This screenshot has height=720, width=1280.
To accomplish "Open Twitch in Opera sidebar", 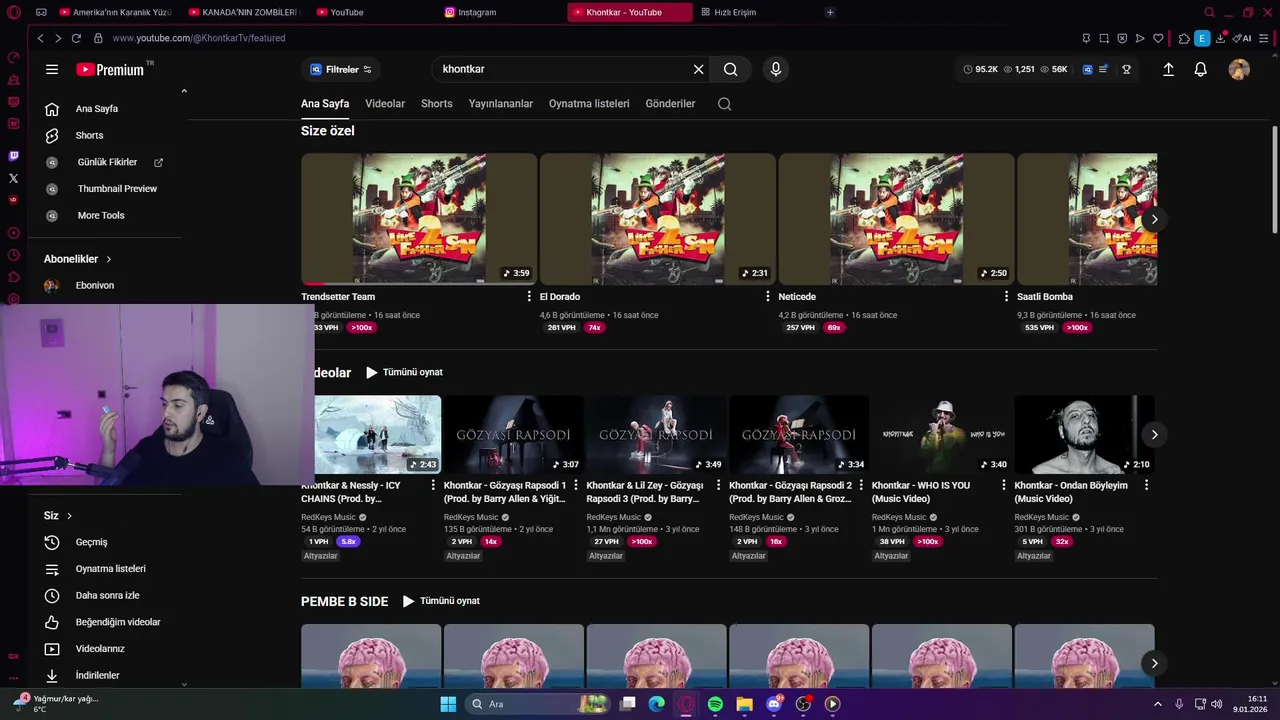I will 13,156.
